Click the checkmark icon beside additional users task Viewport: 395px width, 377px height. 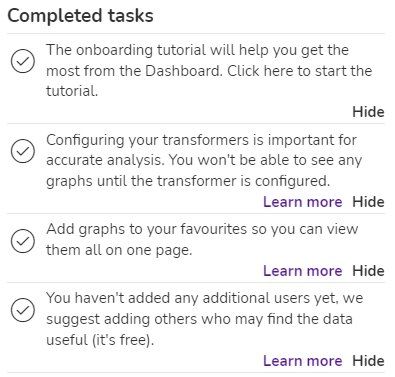[23, 310]
